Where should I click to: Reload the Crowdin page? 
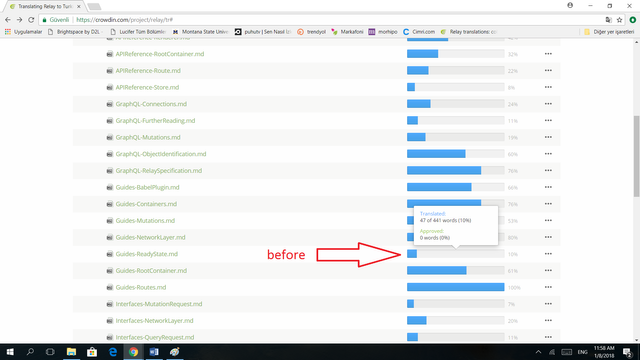pyautogui.click(x=31, y=20)
